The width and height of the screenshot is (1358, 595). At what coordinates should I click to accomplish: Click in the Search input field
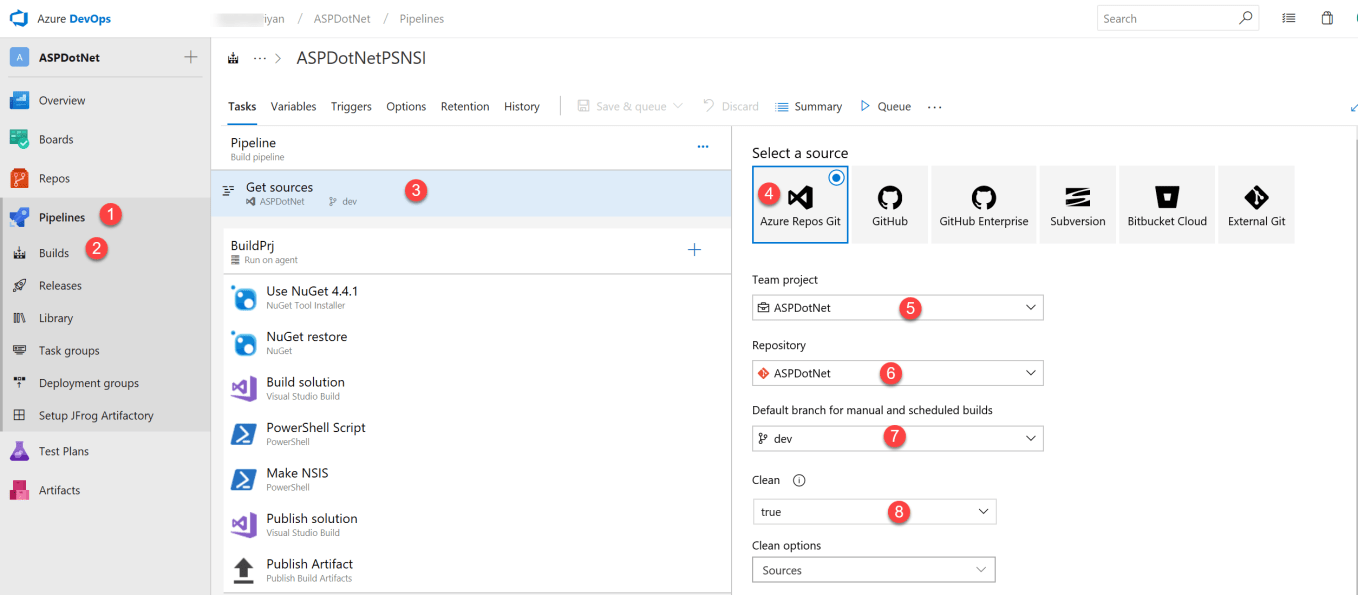tap(1165, 18)
